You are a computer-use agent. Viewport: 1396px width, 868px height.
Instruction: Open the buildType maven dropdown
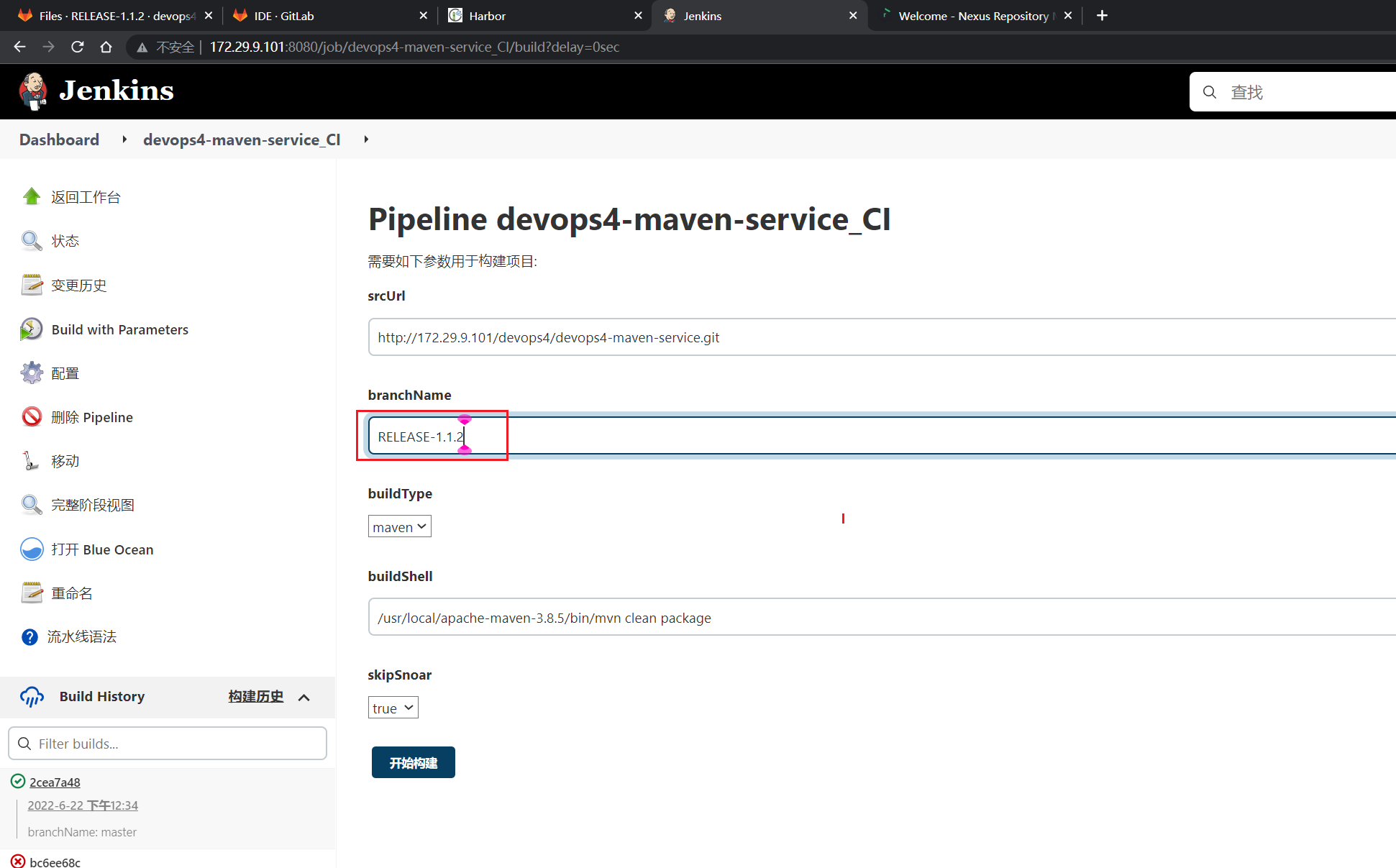coord(399,526)
